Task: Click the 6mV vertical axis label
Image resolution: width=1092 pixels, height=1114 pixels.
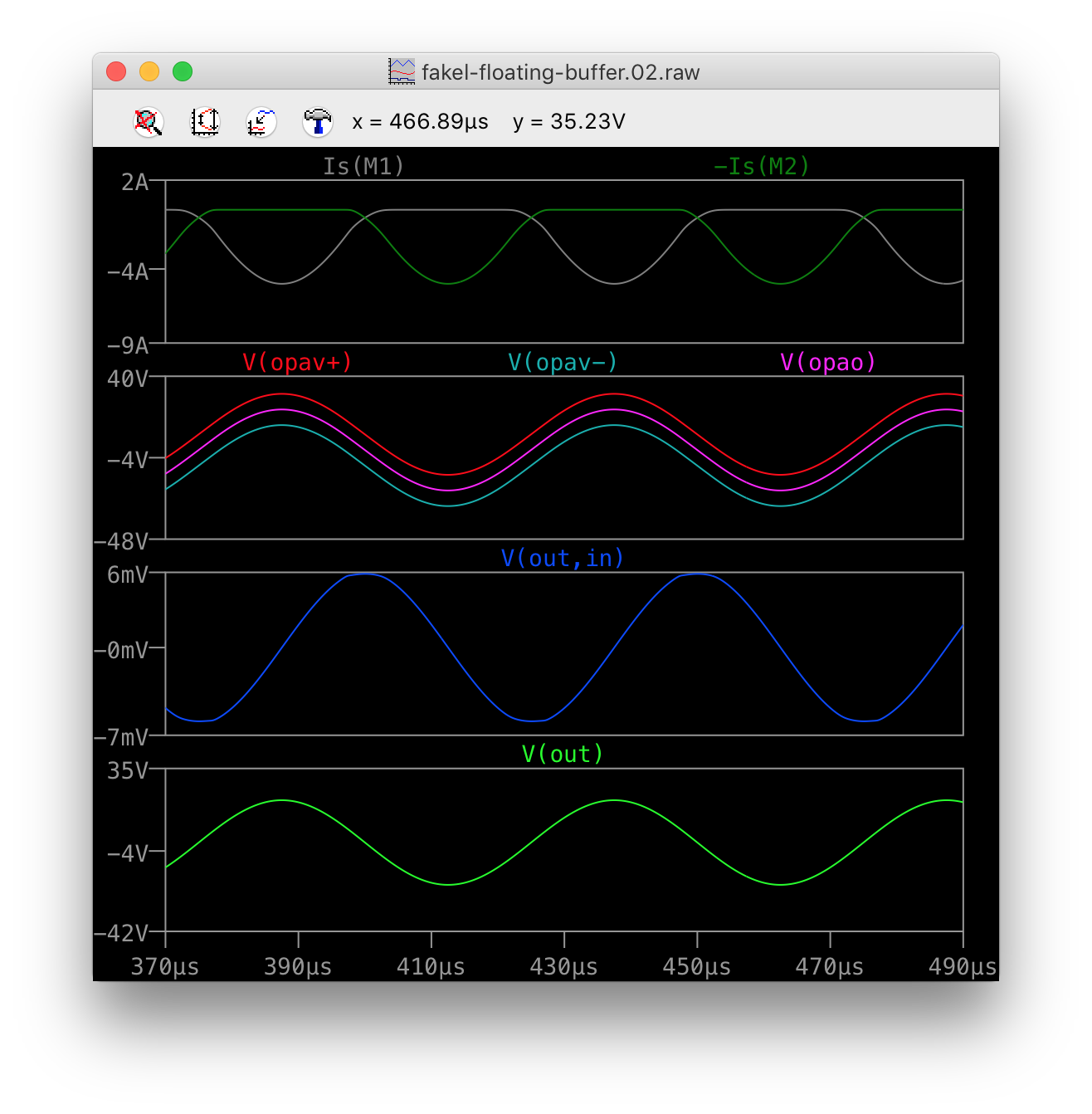Action: tap(128, 574)
